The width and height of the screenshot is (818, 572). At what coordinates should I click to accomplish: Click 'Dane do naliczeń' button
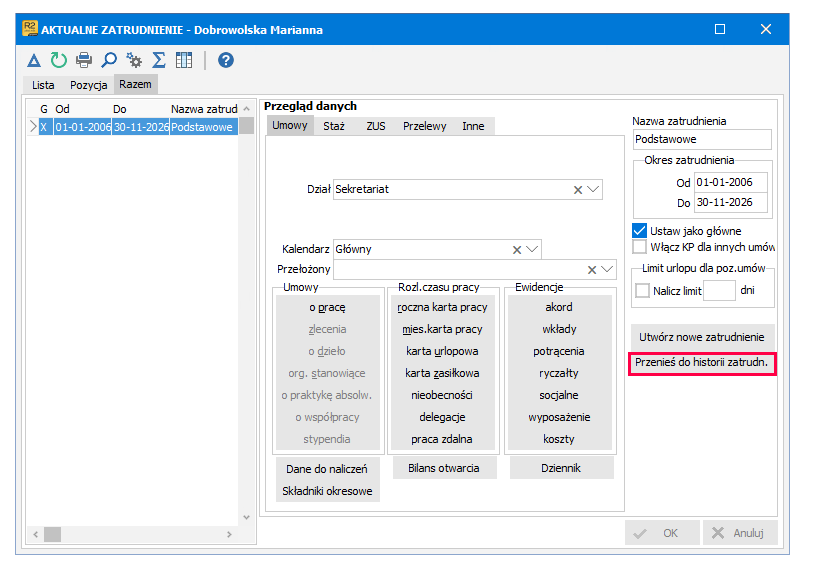click(327, 469)
